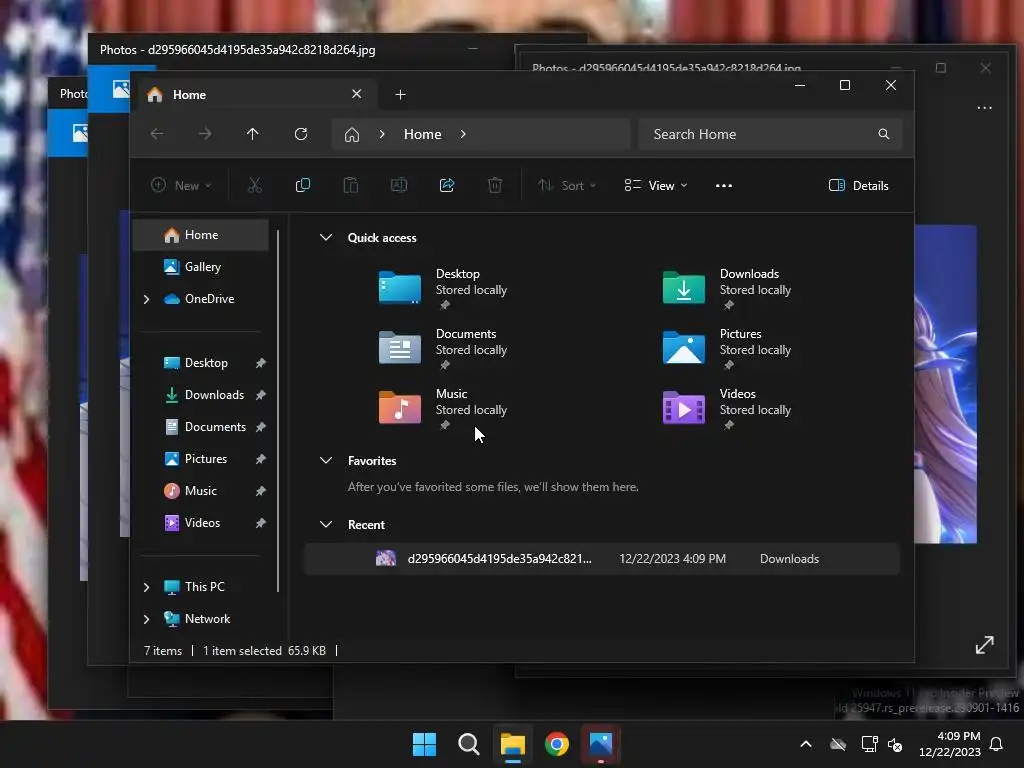Viewport: 1024px width, 768px height.
Task: Click the Copy icon in toolbar
Action: pos(302,185)
